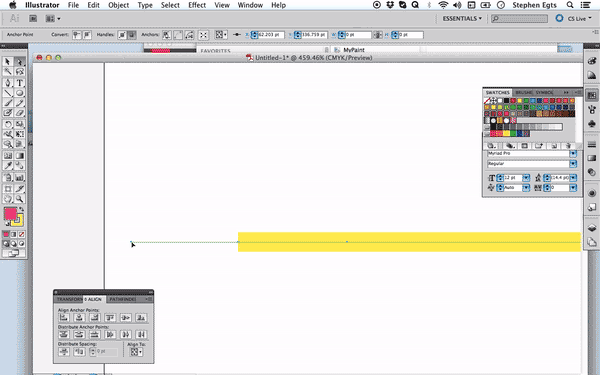The width and height of the screenshot is (600, 375).
Task: Open the reference point dropdown in control bar
Action: (x=221, y=35)
